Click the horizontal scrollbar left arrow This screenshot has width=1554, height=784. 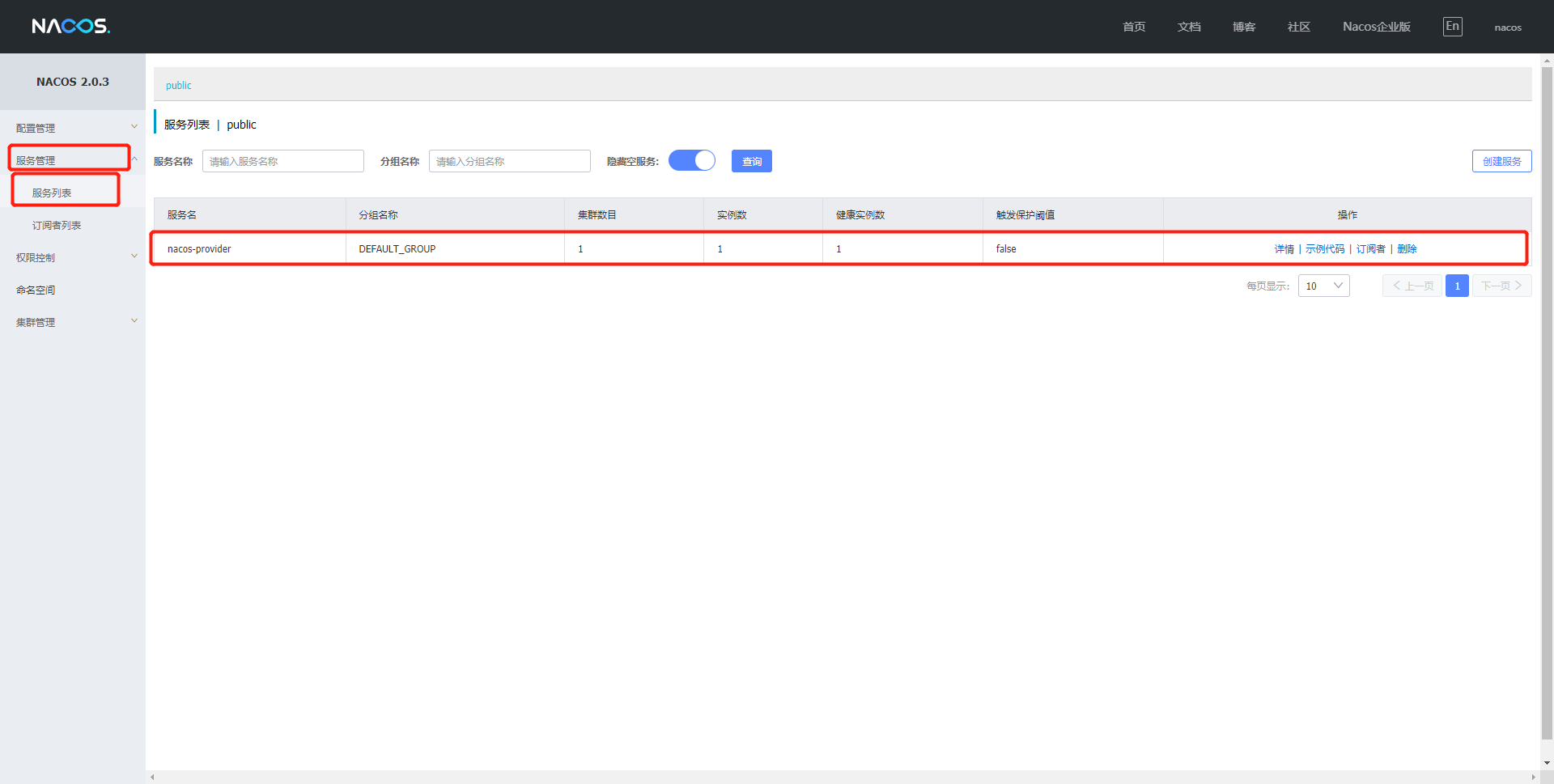click(x=152, y=778)
